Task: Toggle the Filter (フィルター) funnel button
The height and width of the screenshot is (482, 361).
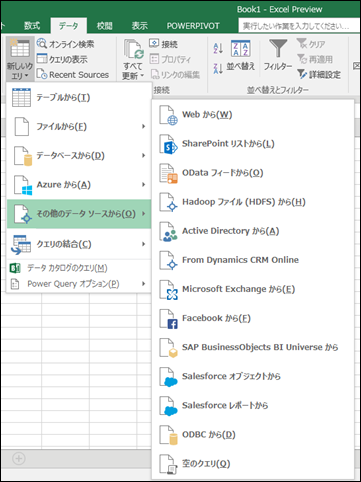Action: point(278,55)
